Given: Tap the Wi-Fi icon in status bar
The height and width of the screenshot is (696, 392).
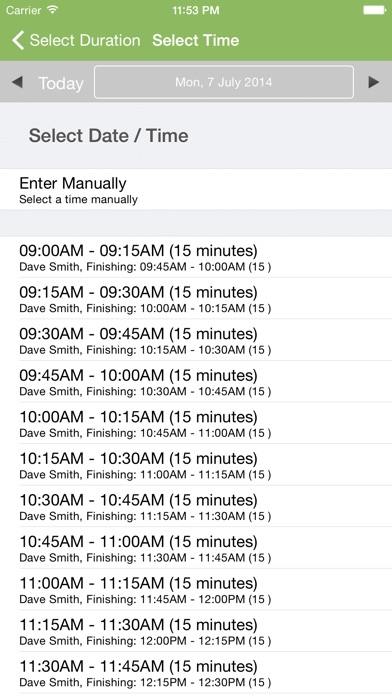Looking at the screenshot, I should tap(52, 9).
